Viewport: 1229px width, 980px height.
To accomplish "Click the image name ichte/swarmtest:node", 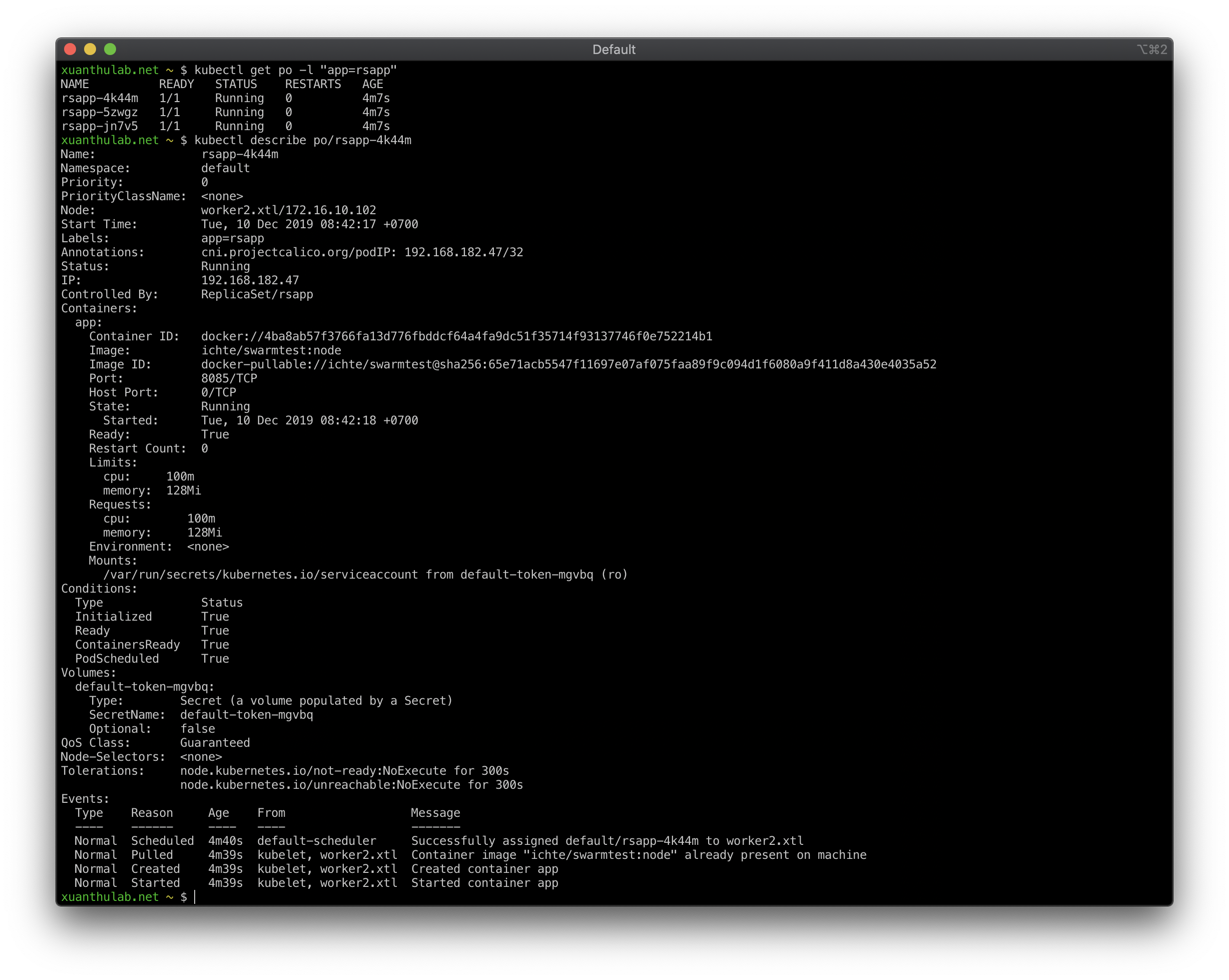I will pyautogui.click(x=271, y=351).
